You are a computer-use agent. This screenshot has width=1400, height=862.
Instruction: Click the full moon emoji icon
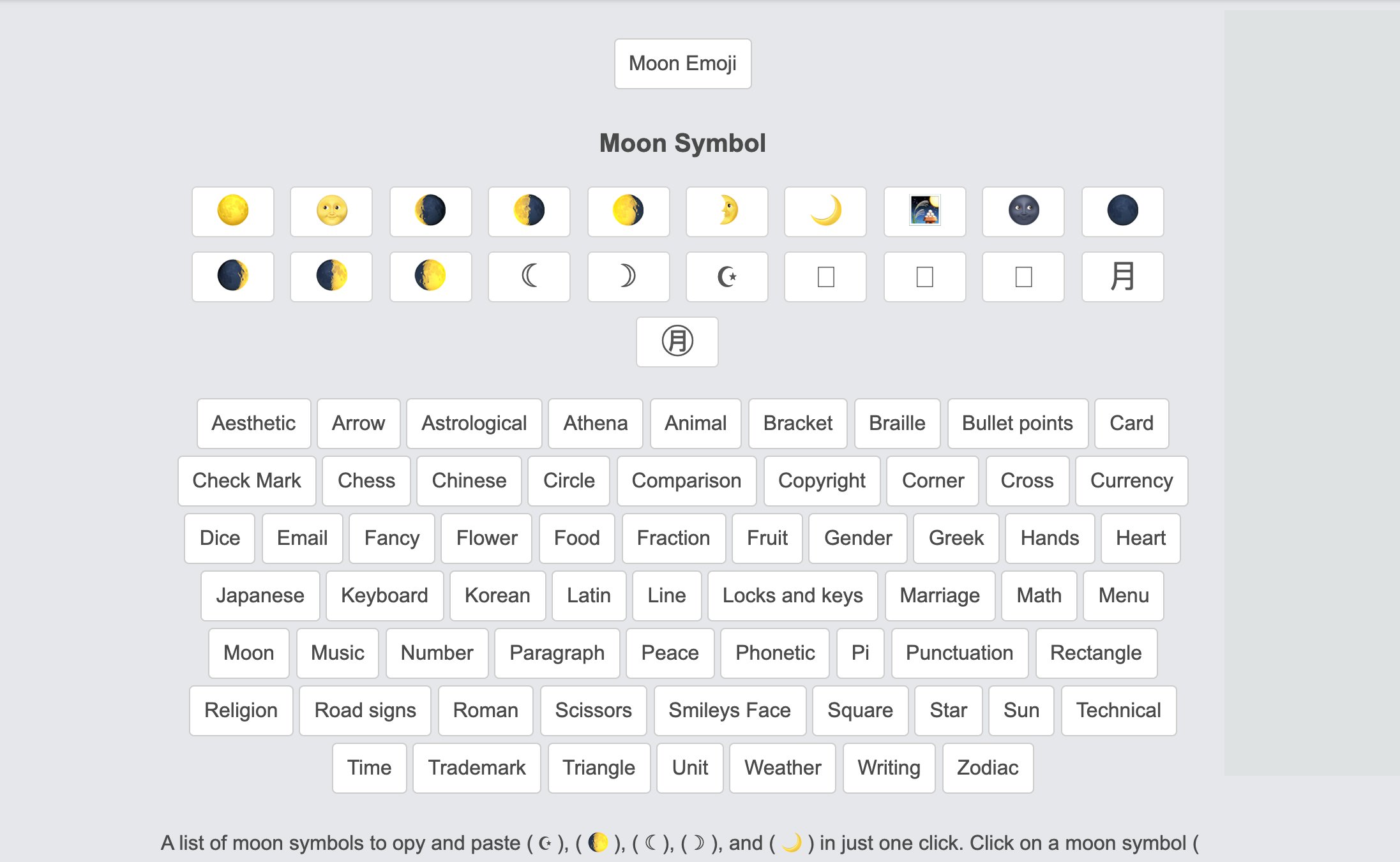click(x=234, y=210)
